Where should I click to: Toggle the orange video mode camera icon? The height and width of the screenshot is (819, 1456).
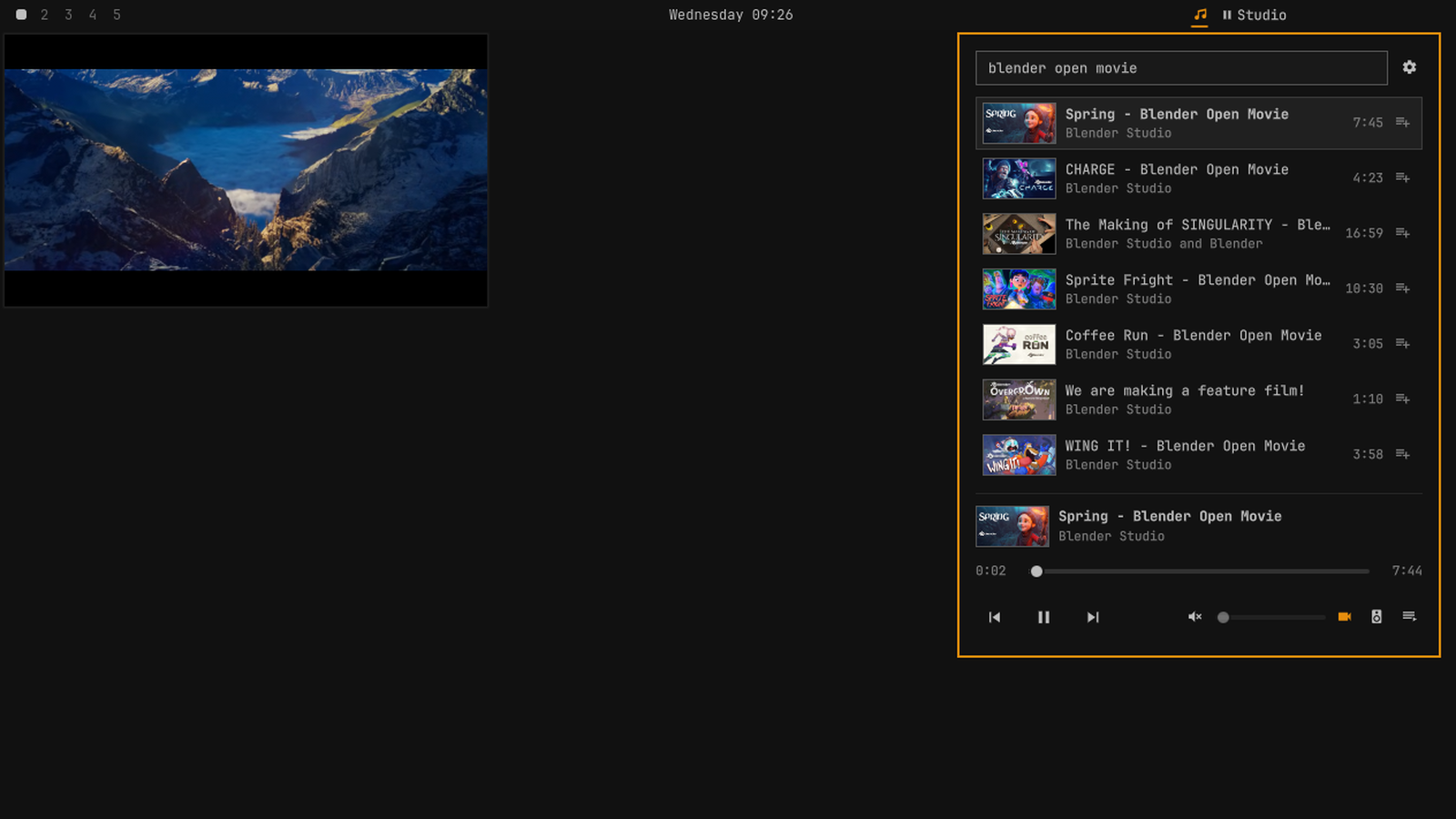(1344, 617)
